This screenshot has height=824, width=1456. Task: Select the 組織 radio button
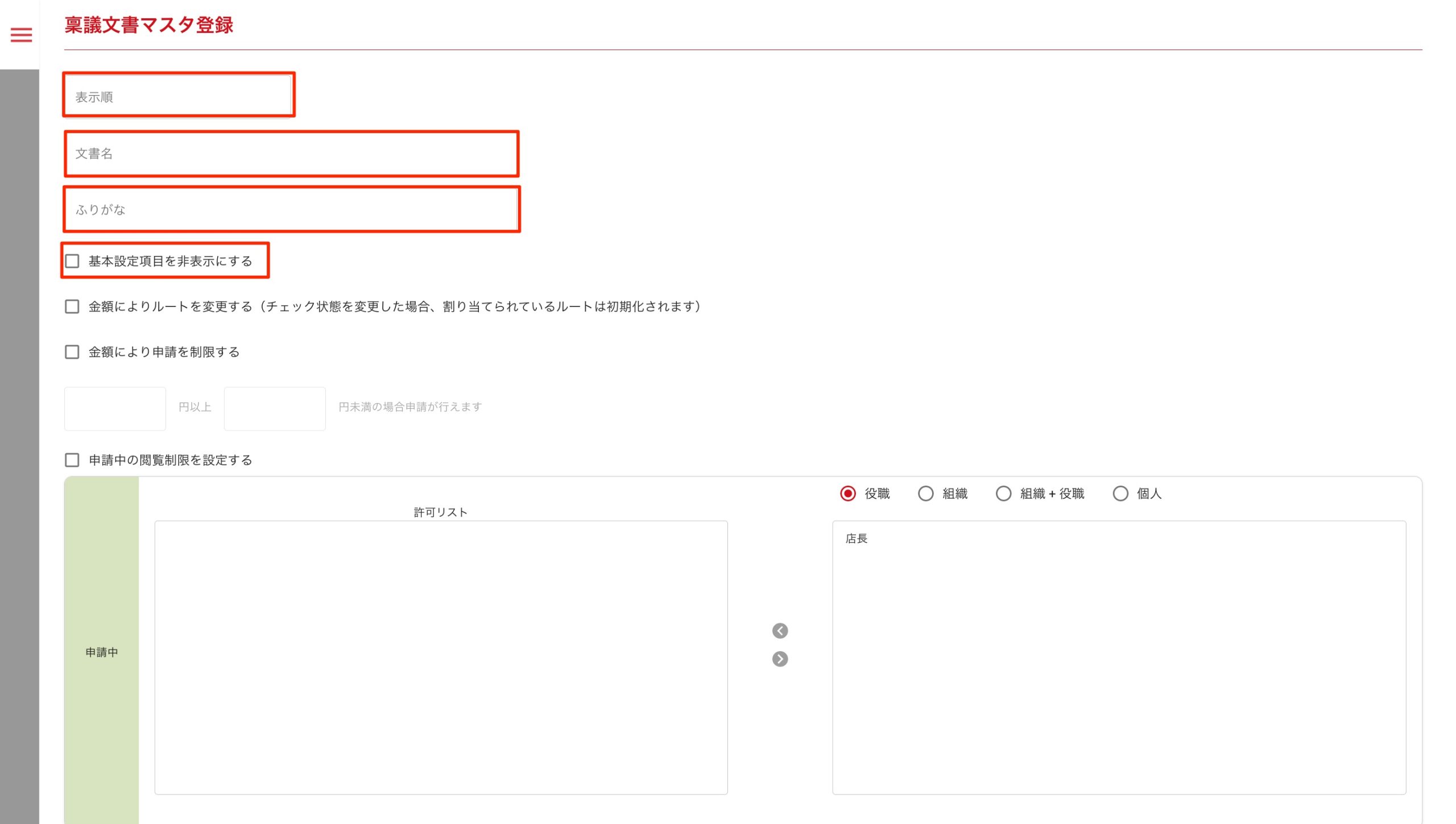[x=925, y=494]
